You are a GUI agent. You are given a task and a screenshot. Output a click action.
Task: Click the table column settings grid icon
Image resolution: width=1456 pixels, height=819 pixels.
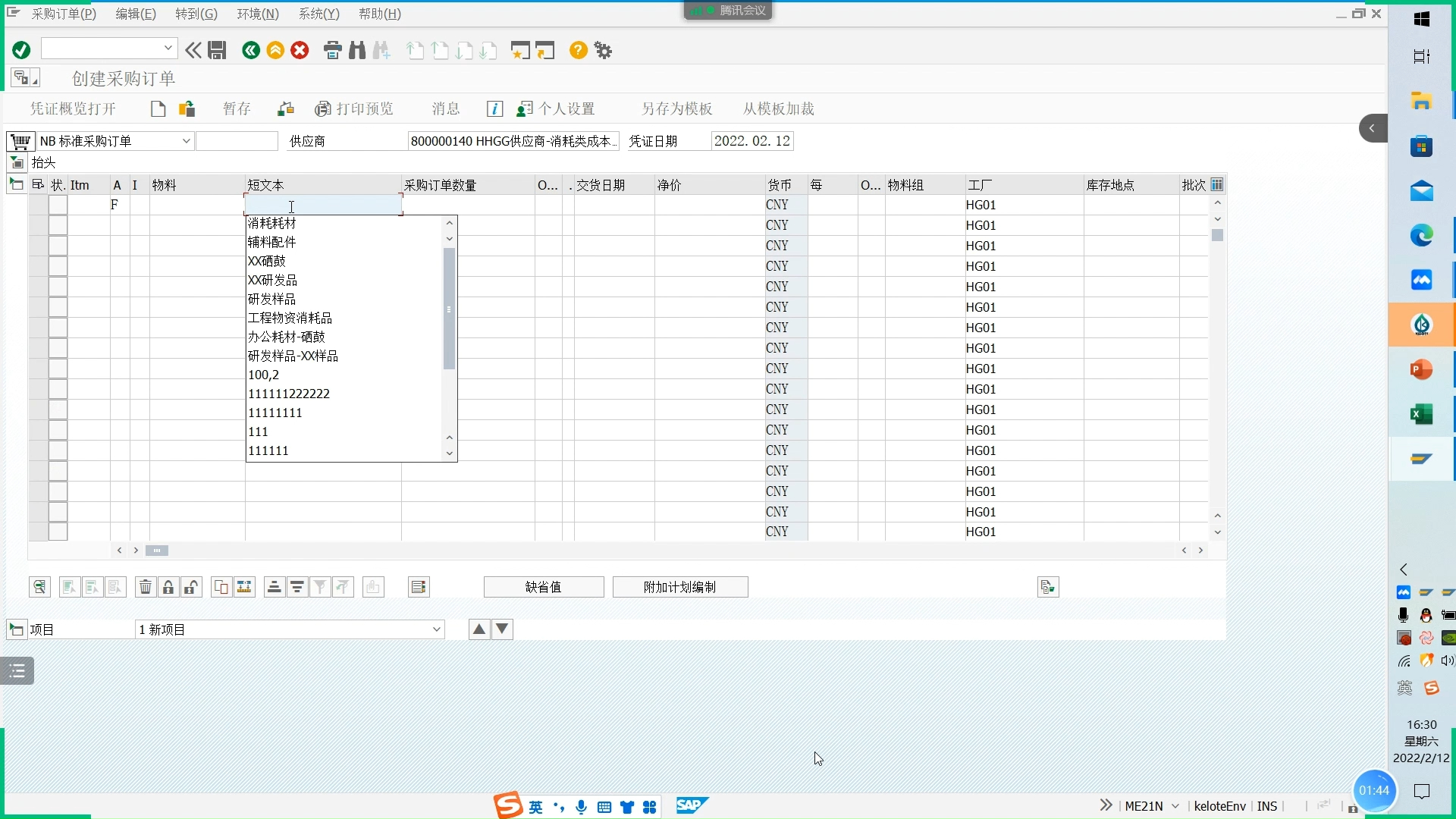click(1217, 184)
